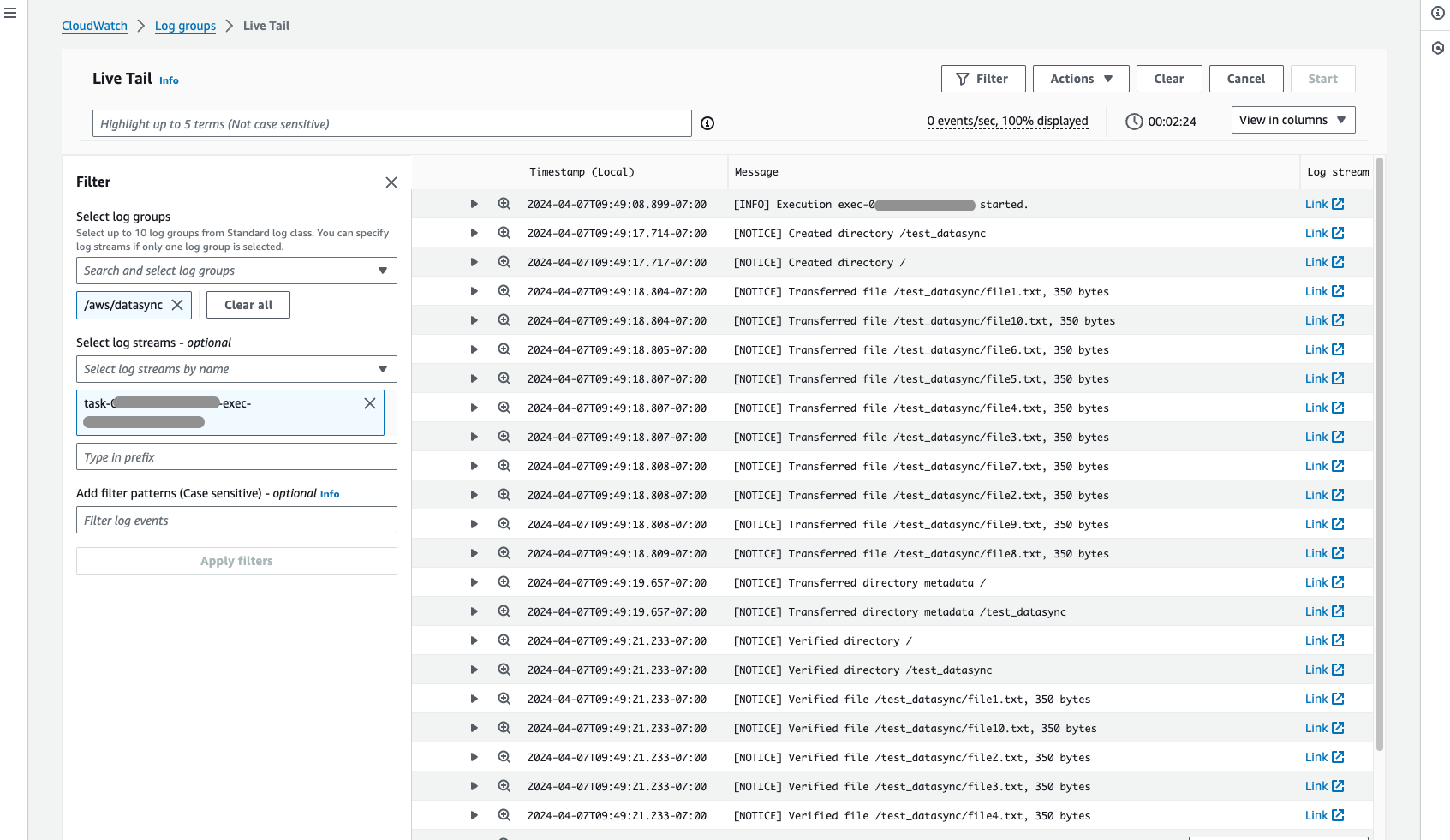The width and height of the screenshot is (1450, 840).
Task: Click Clear all log groups button
Action: [x=248, y=305]
